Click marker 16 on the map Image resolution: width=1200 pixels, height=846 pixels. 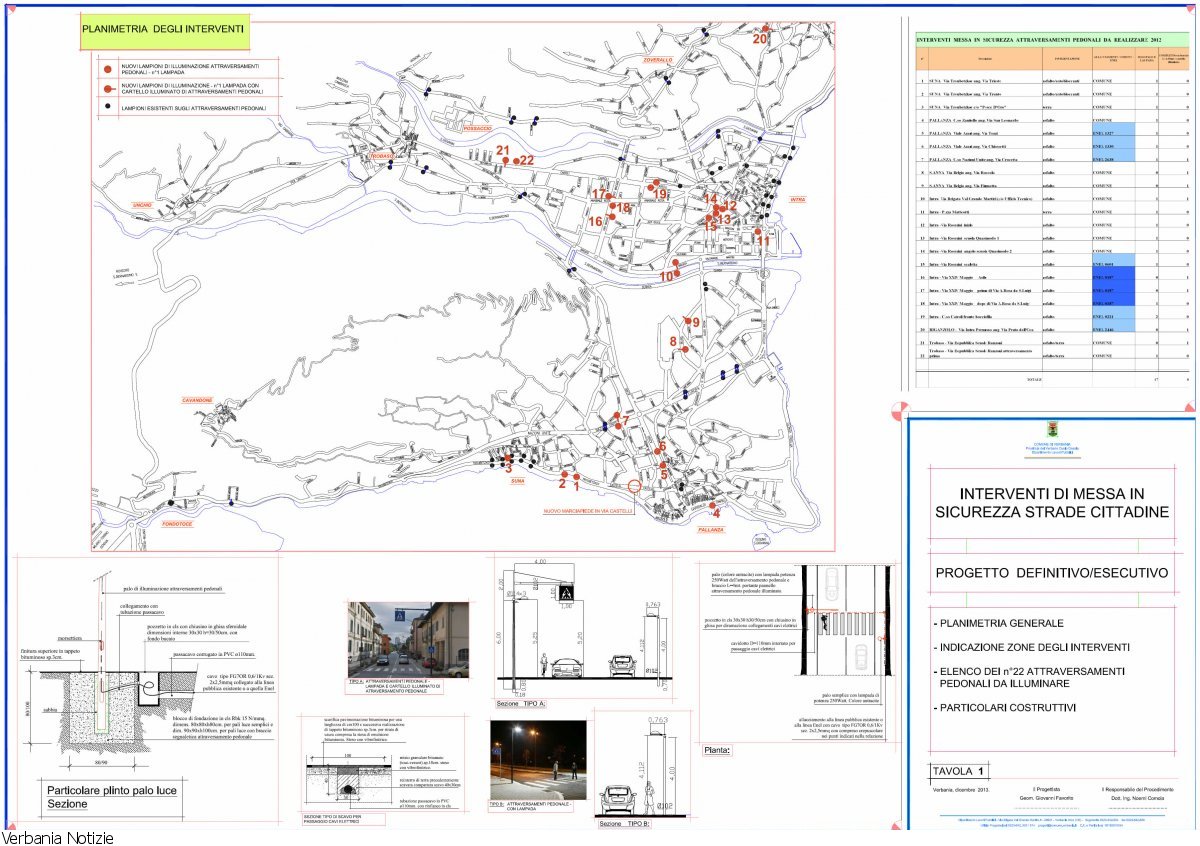point(596,221)
